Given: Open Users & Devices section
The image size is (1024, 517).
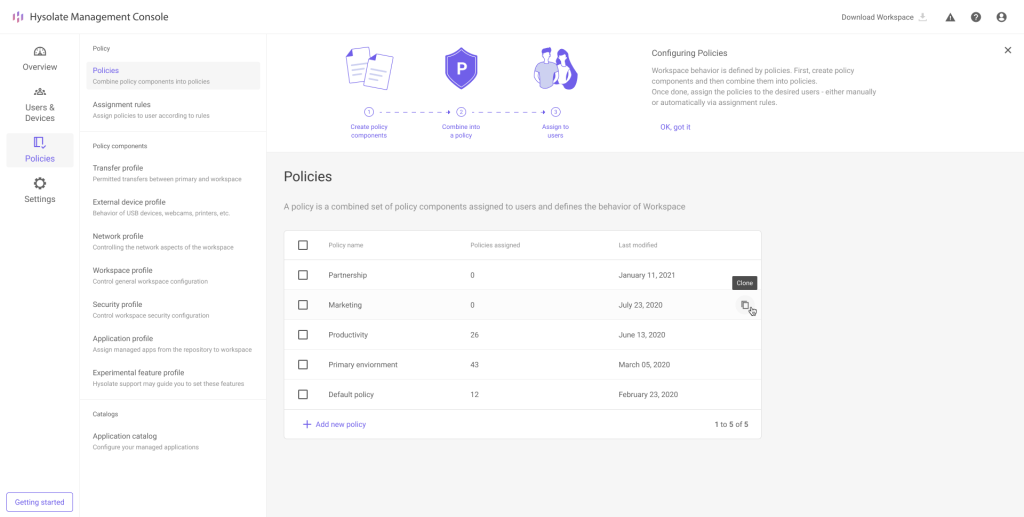Looking at the screenshot, I should coord(40,104).
